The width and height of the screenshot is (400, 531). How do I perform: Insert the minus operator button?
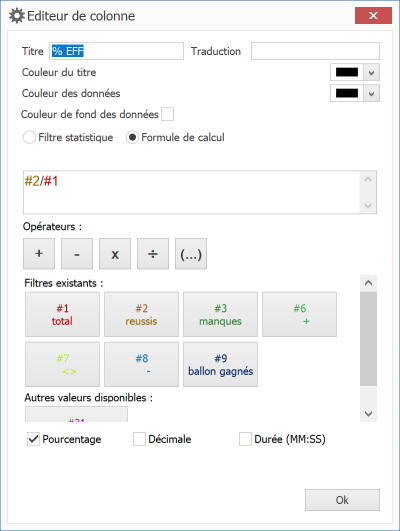(x=77, y=254)
